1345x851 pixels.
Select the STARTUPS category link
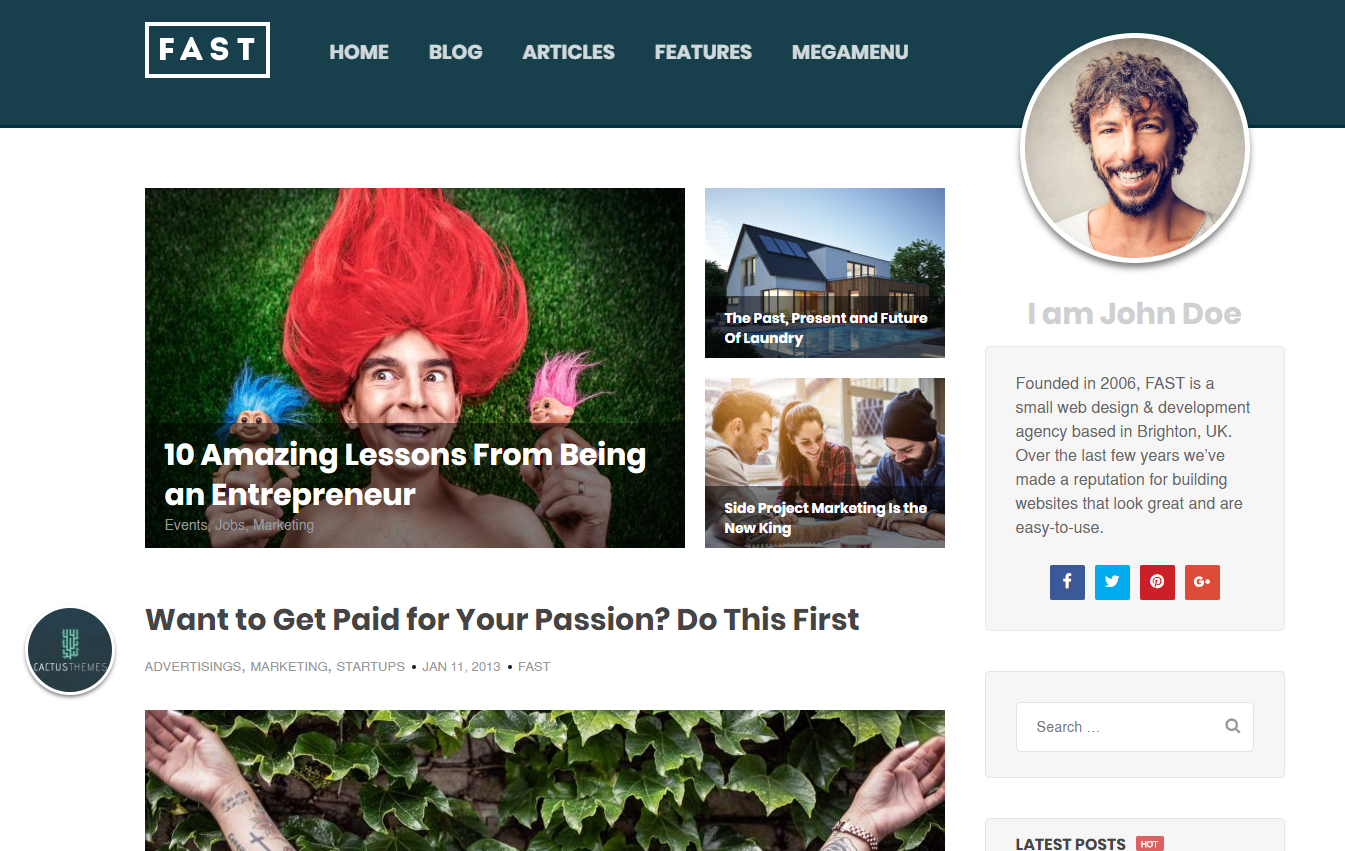point(370,666)
